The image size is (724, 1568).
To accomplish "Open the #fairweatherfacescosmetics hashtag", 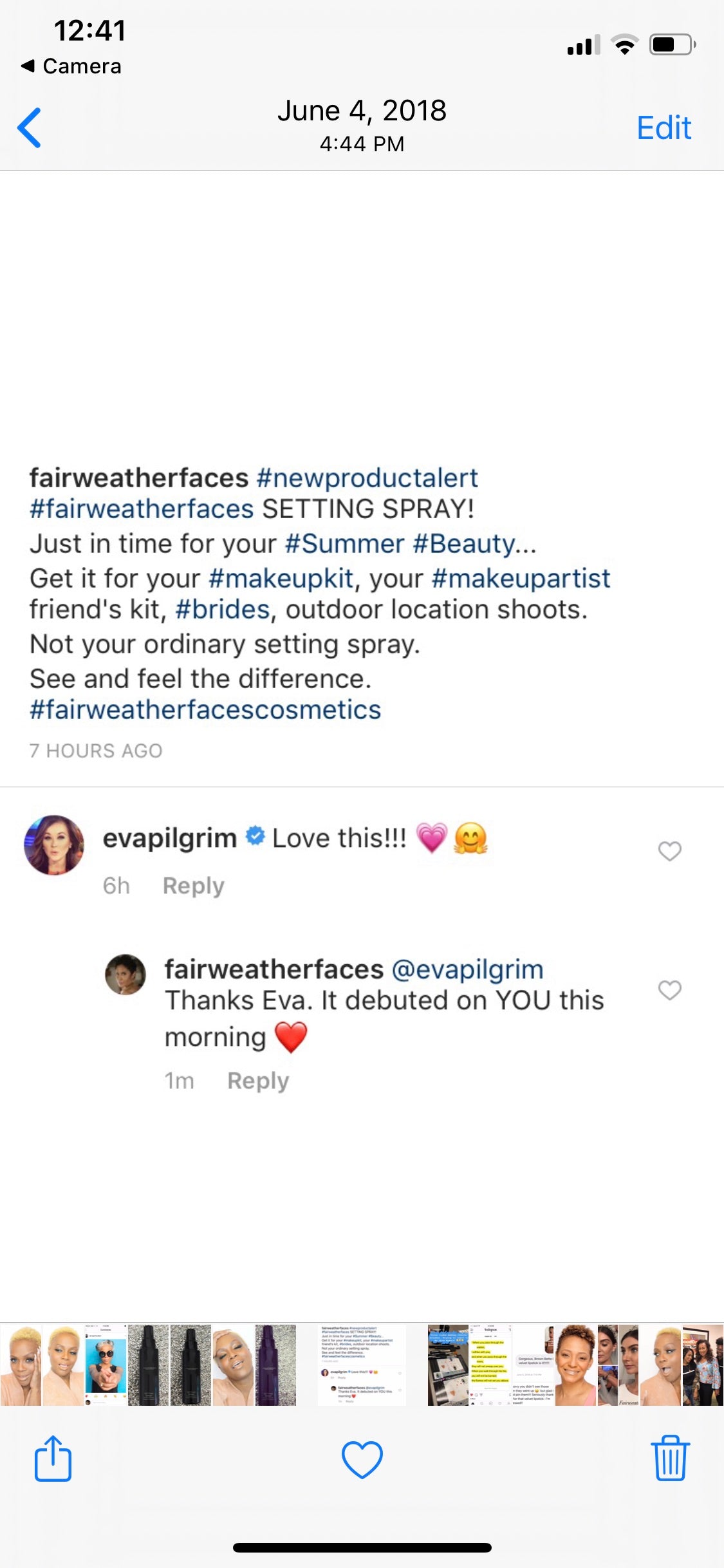I will click(x=205, y=709).
